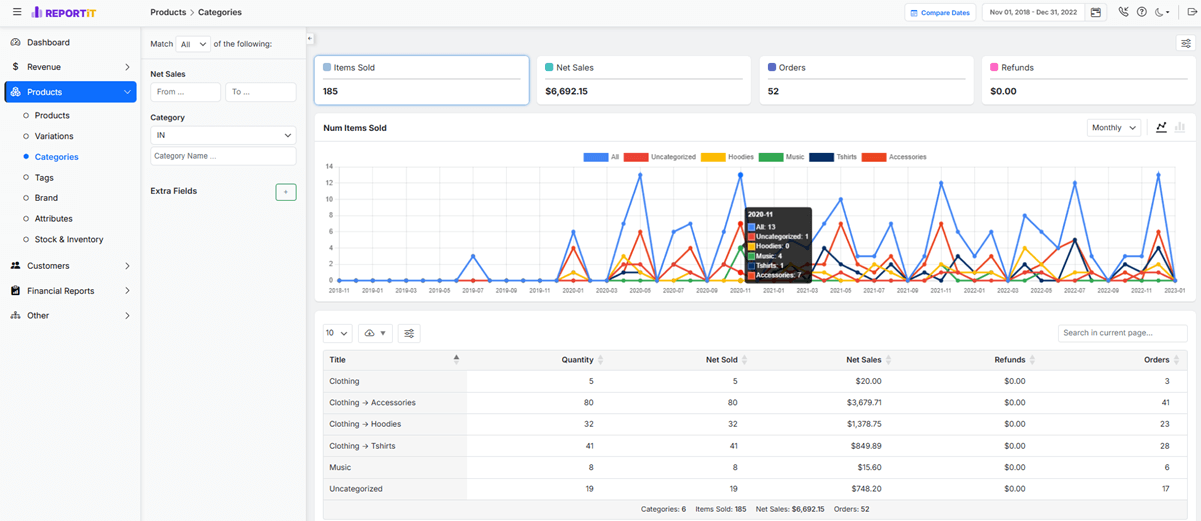Switch chart to line view icon
This screenshot has width=1201, height=521.
1161,128
